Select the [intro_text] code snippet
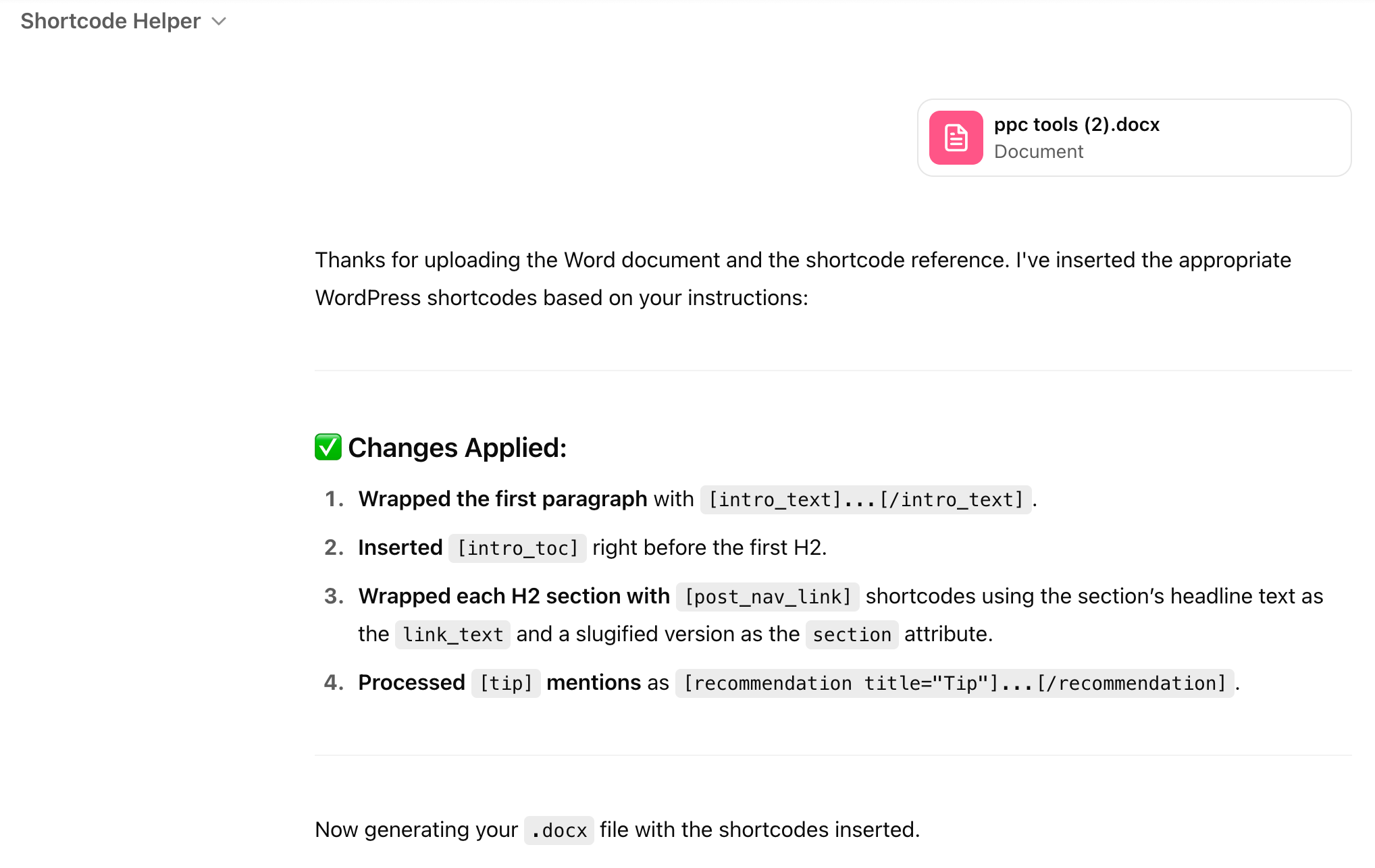Image resolution: width=1375 pixels, height=868 pixels. 866,499
